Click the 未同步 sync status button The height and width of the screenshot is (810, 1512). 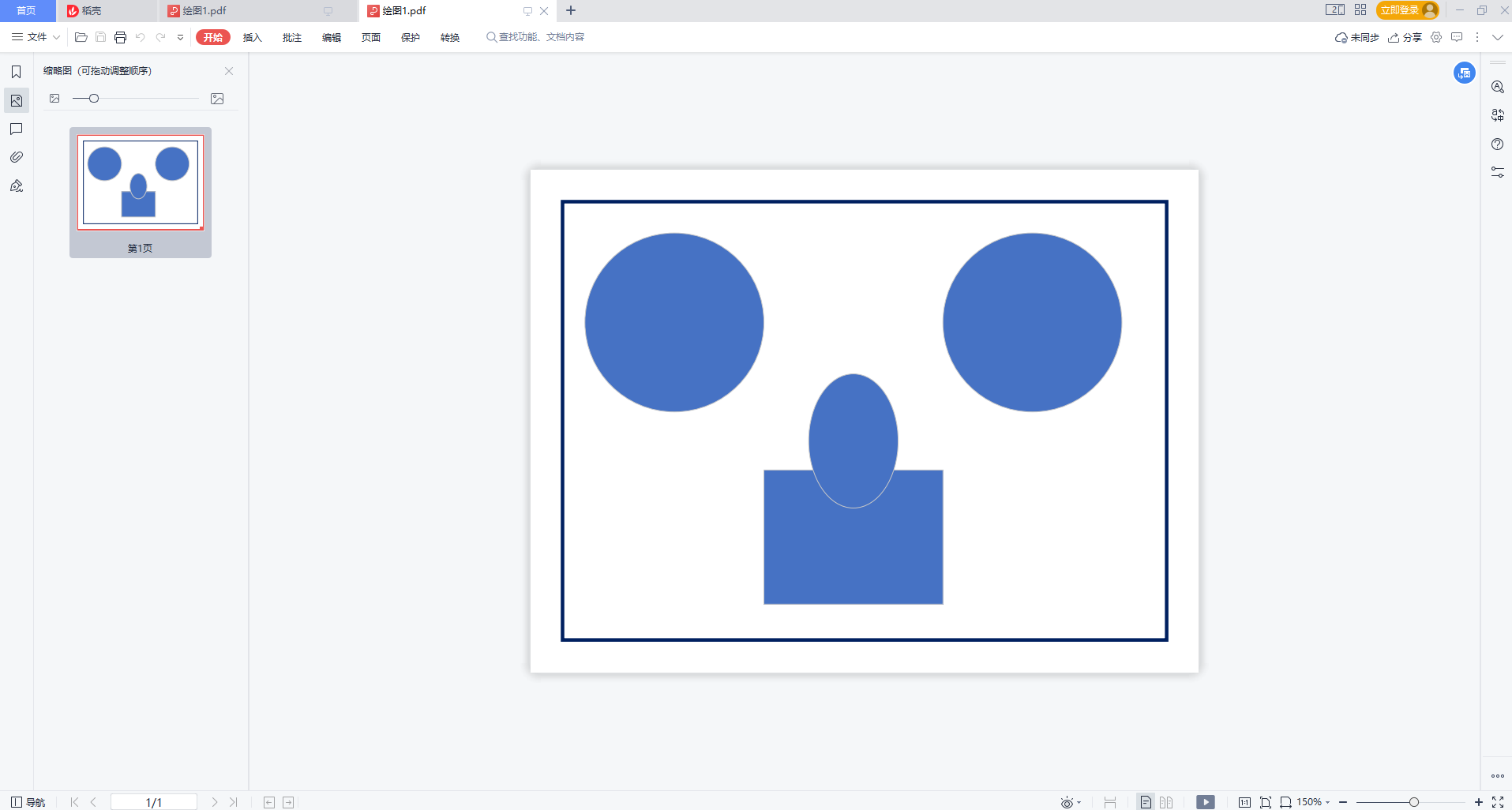click(1357, 37)
